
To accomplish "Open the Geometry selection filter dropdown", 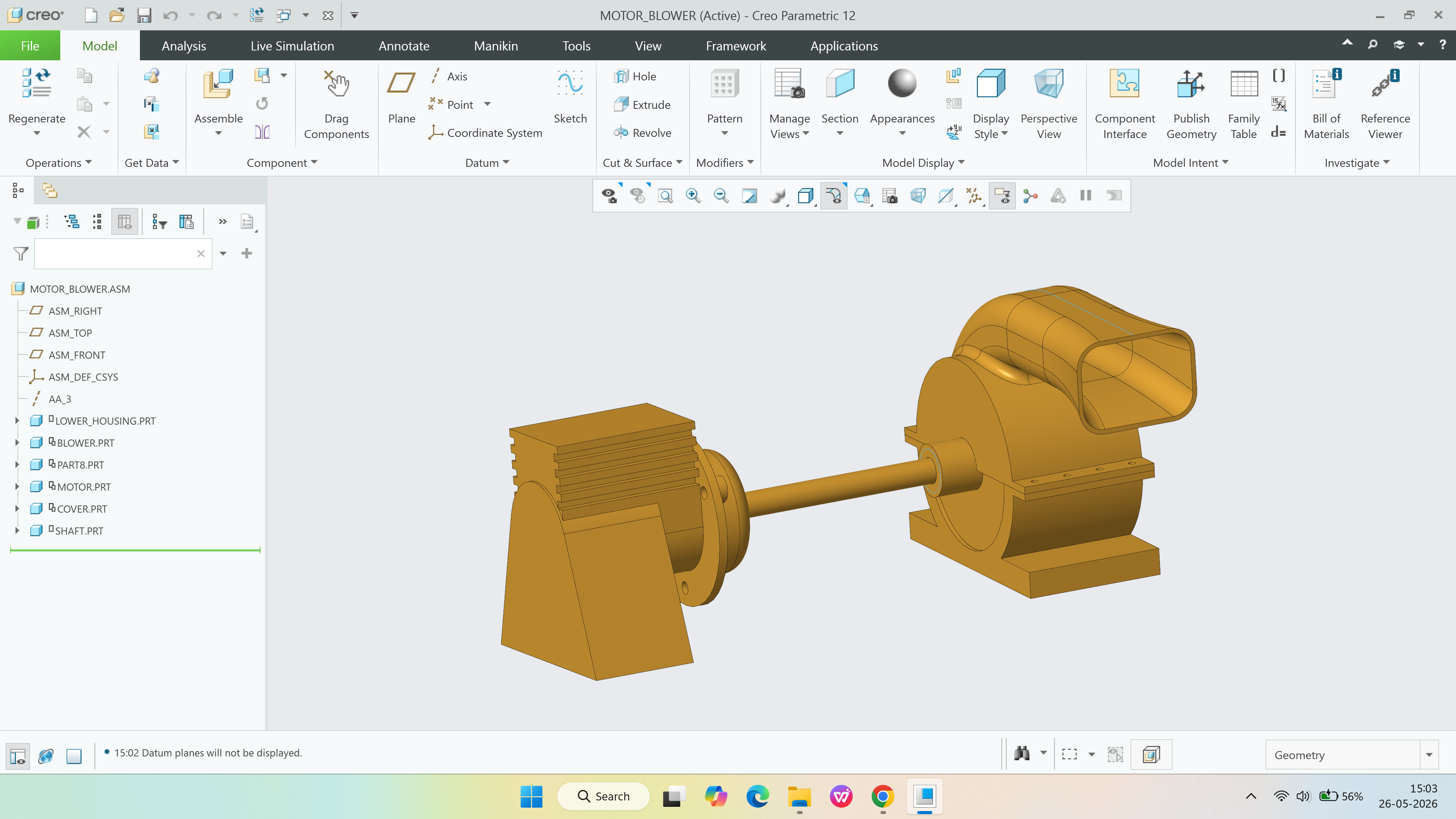I will click(1351, 755).
